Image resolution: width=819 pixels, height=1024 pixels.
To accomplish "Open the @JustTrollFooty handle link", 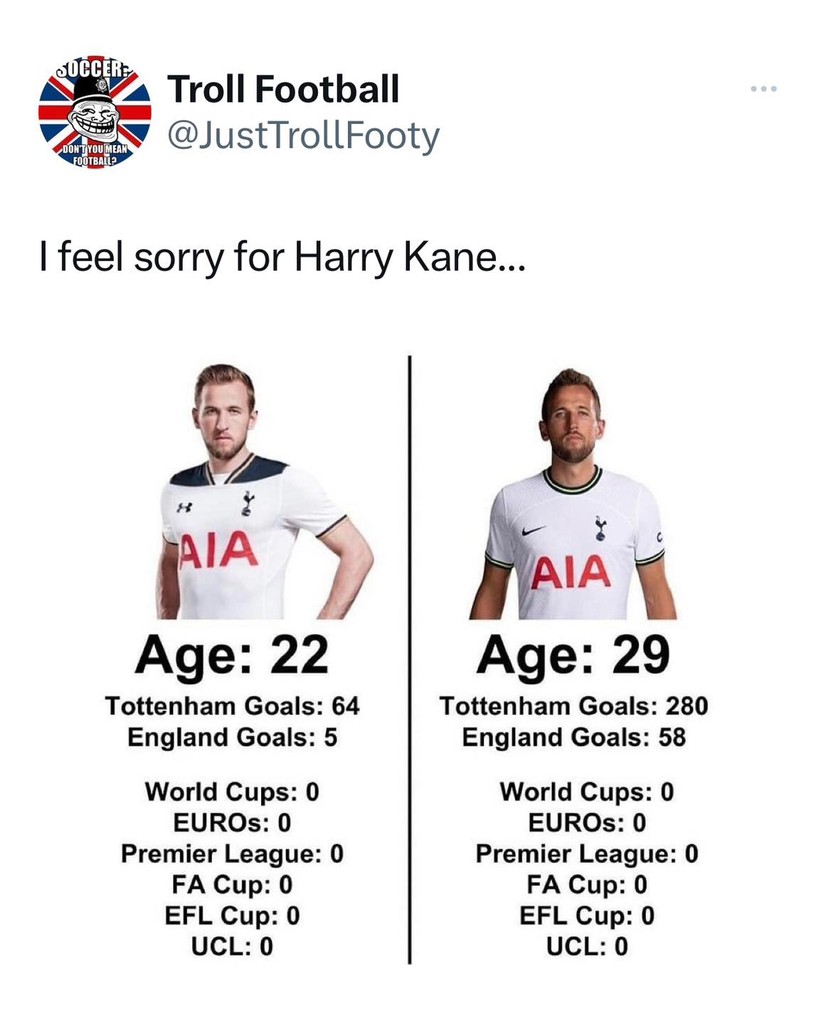I will (x=303, y=135).
